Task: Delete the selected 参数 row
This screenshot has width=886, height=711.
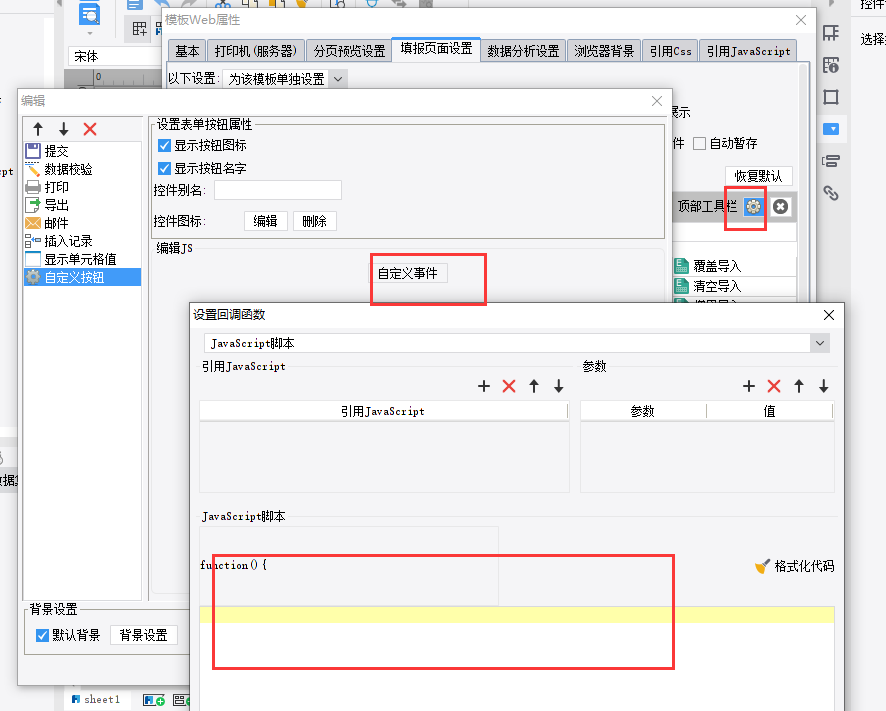Action: click(x=774, y=386)
